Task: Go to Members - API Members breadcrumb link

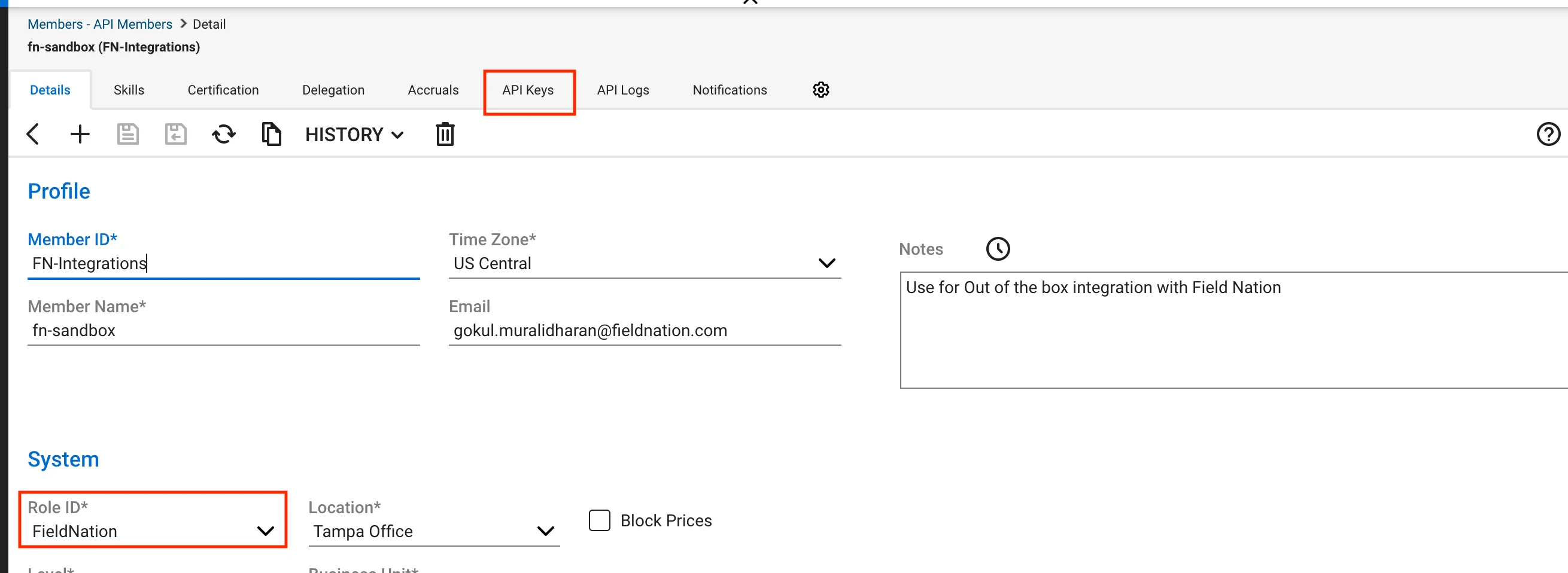Action: [100, 25]
